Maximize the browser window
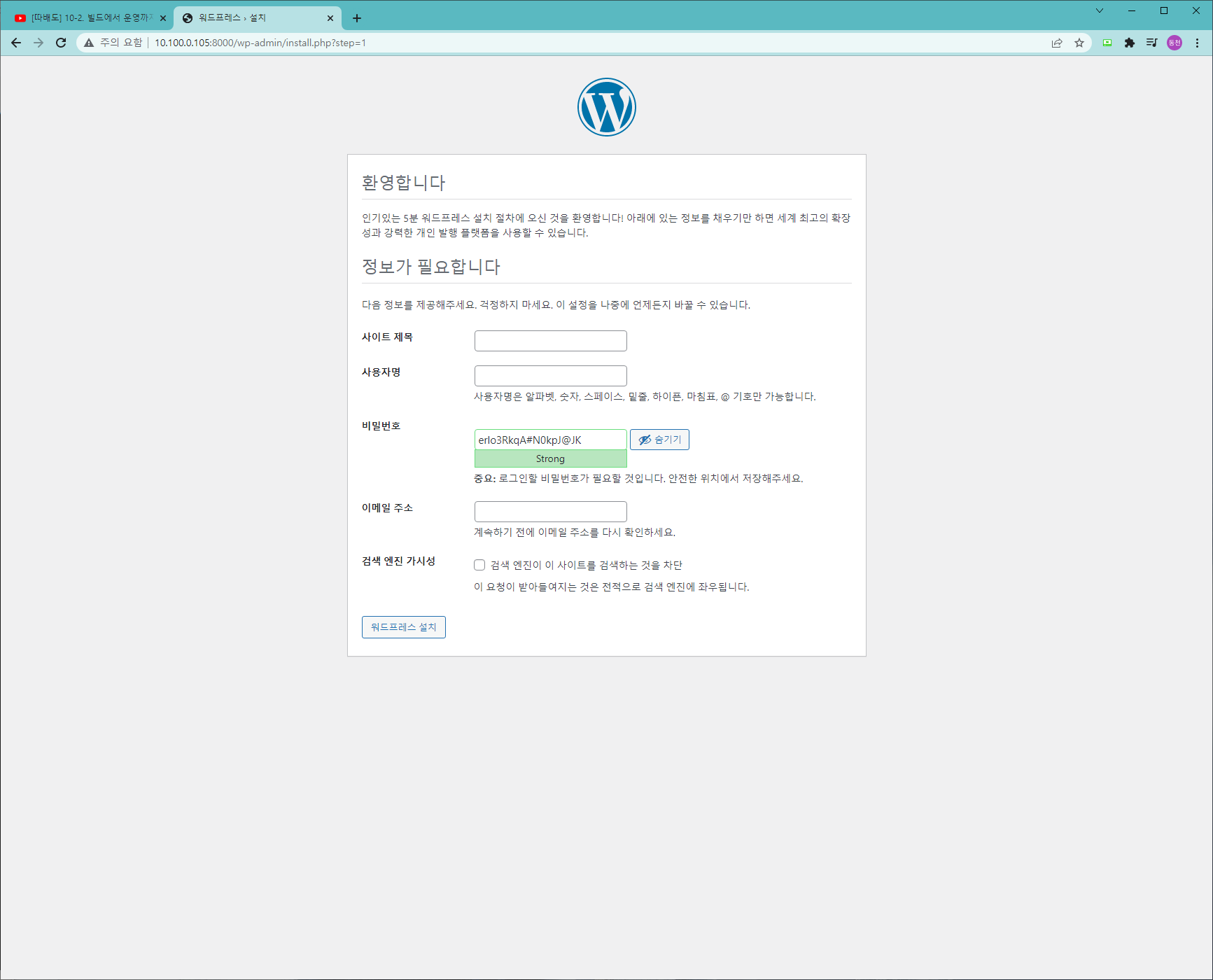1213x980 pixels. pos(1164,10)
